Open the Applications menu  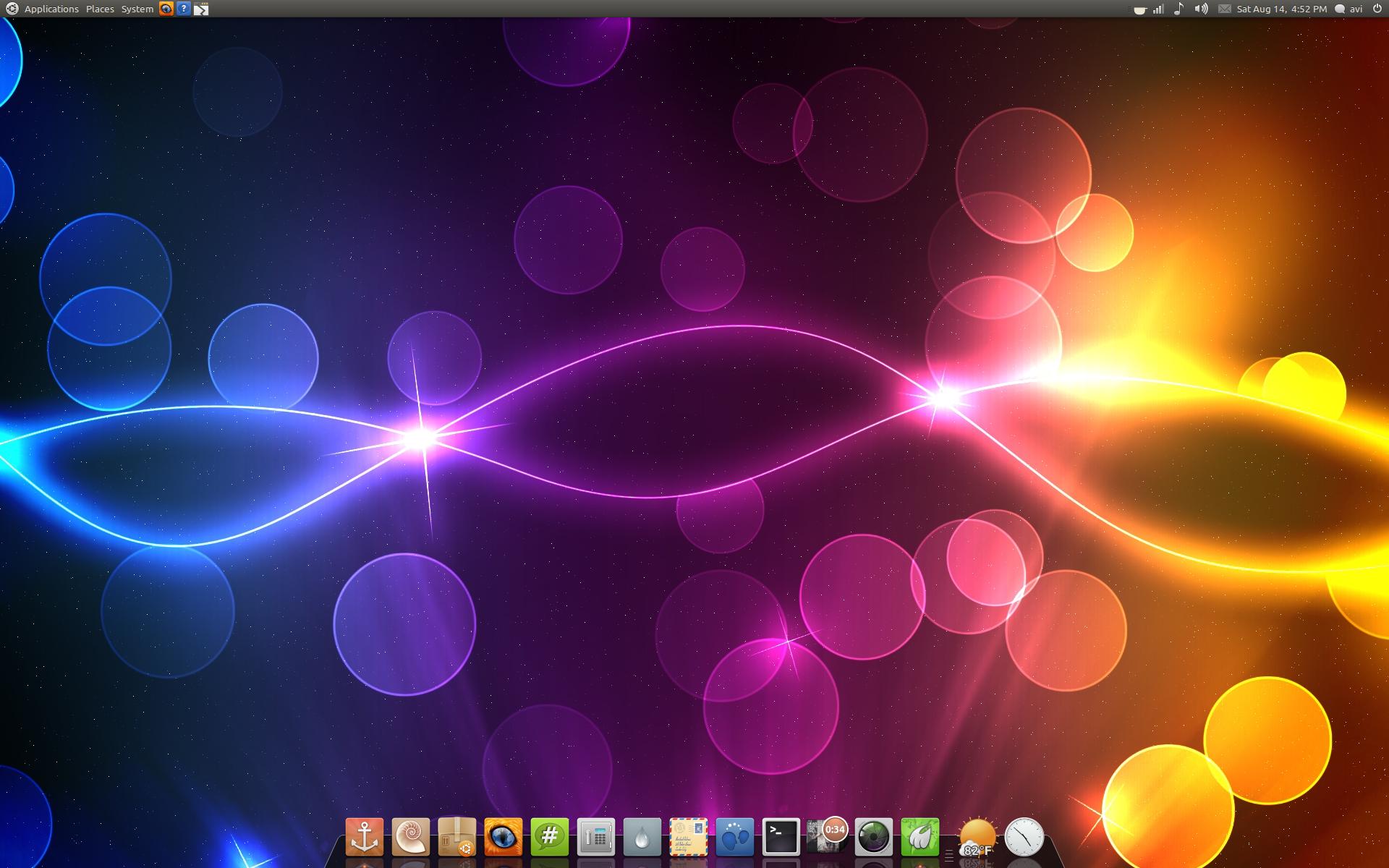pos(51,9)
